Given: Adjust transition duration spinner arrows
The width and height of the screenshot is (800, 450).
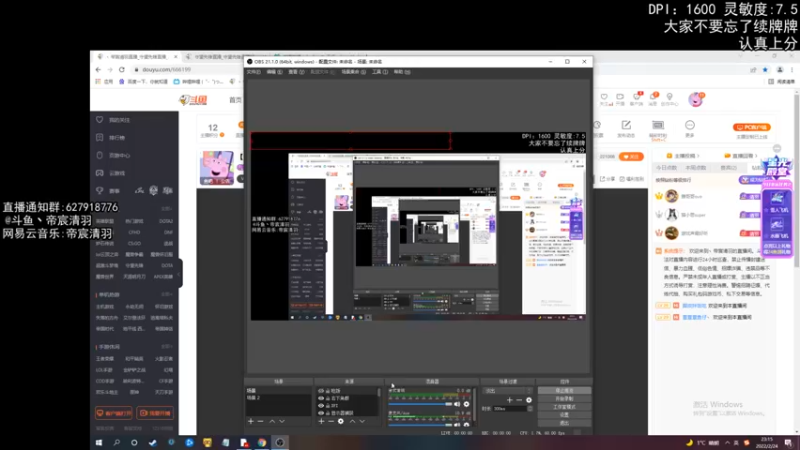Looking at the screenshot, I should coord(530,409).
